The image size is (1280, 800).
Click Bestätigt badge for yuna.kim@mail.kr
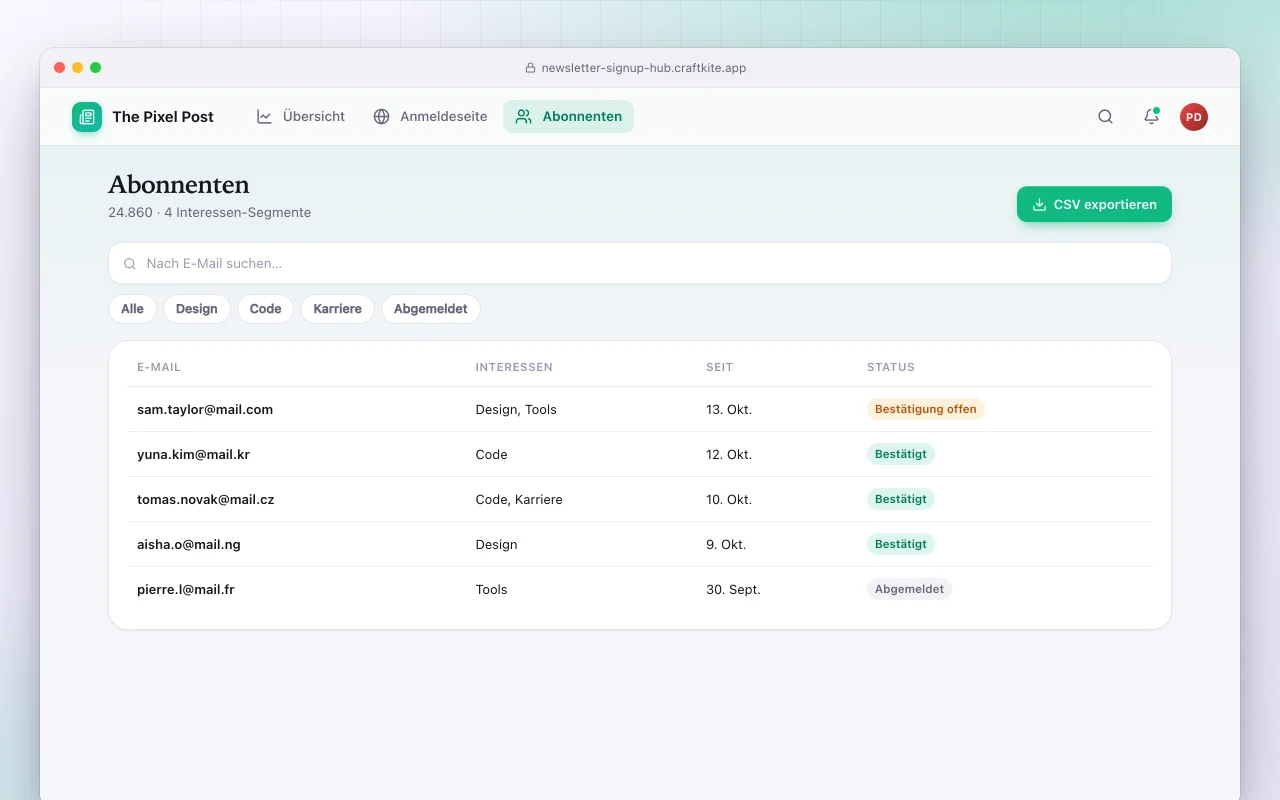(901, 454)
